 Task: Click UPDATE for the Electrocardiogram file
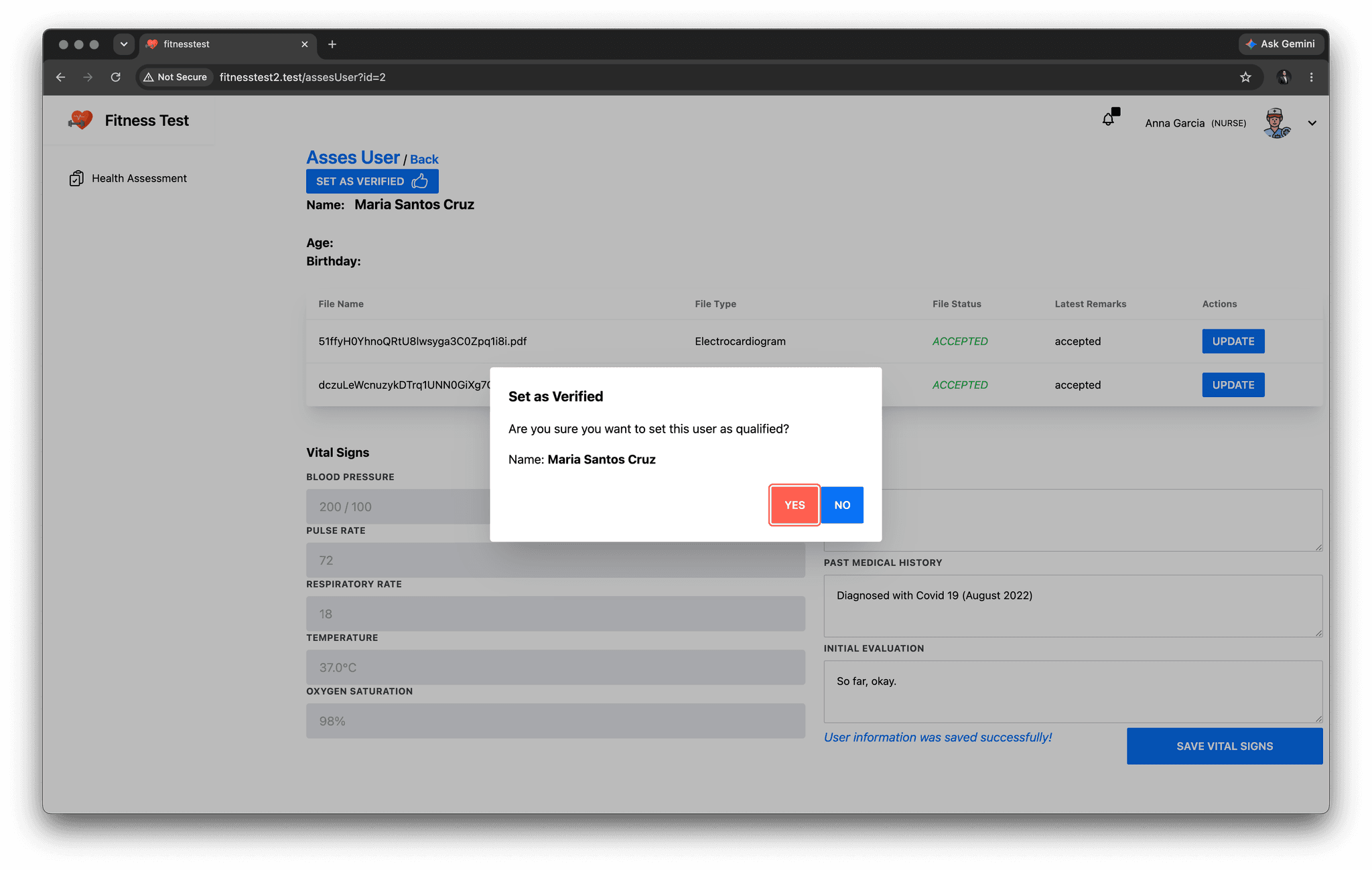click(x=1233, y=341)
